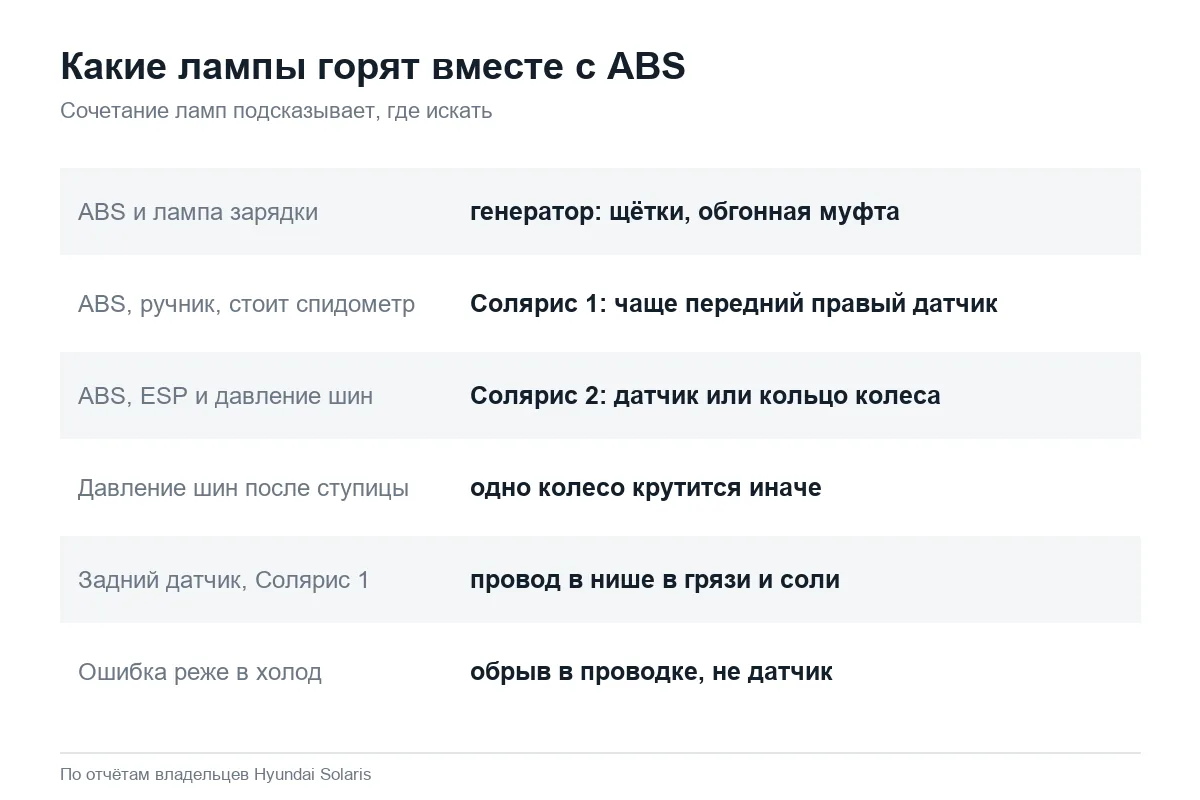Click the cell 'Ошибка реже в холод'
Viewport: 1200px width, 800px height.
pos(200,672)
